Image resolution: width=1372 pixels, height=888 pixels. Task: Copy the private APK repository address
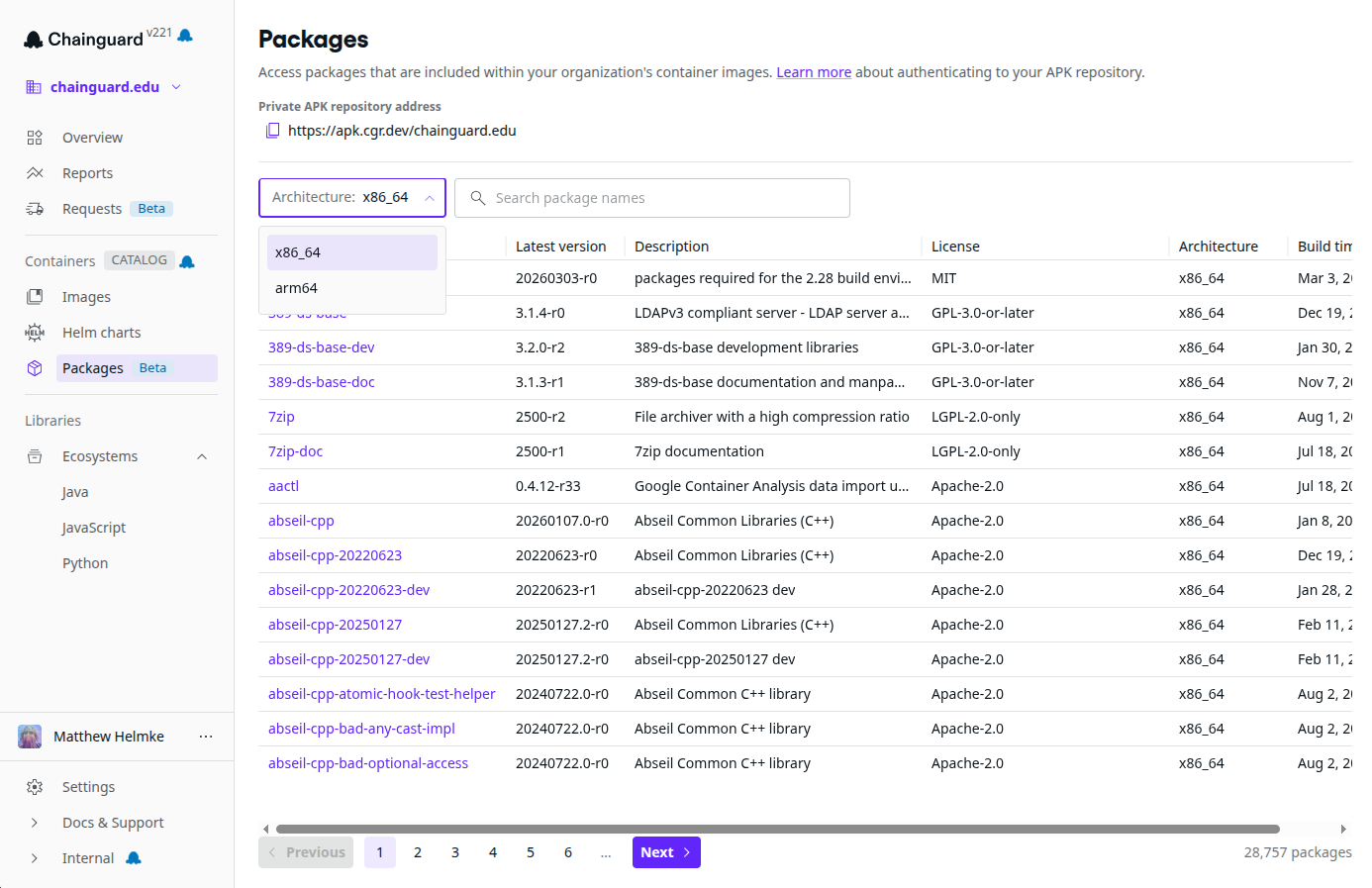[273, 131]
